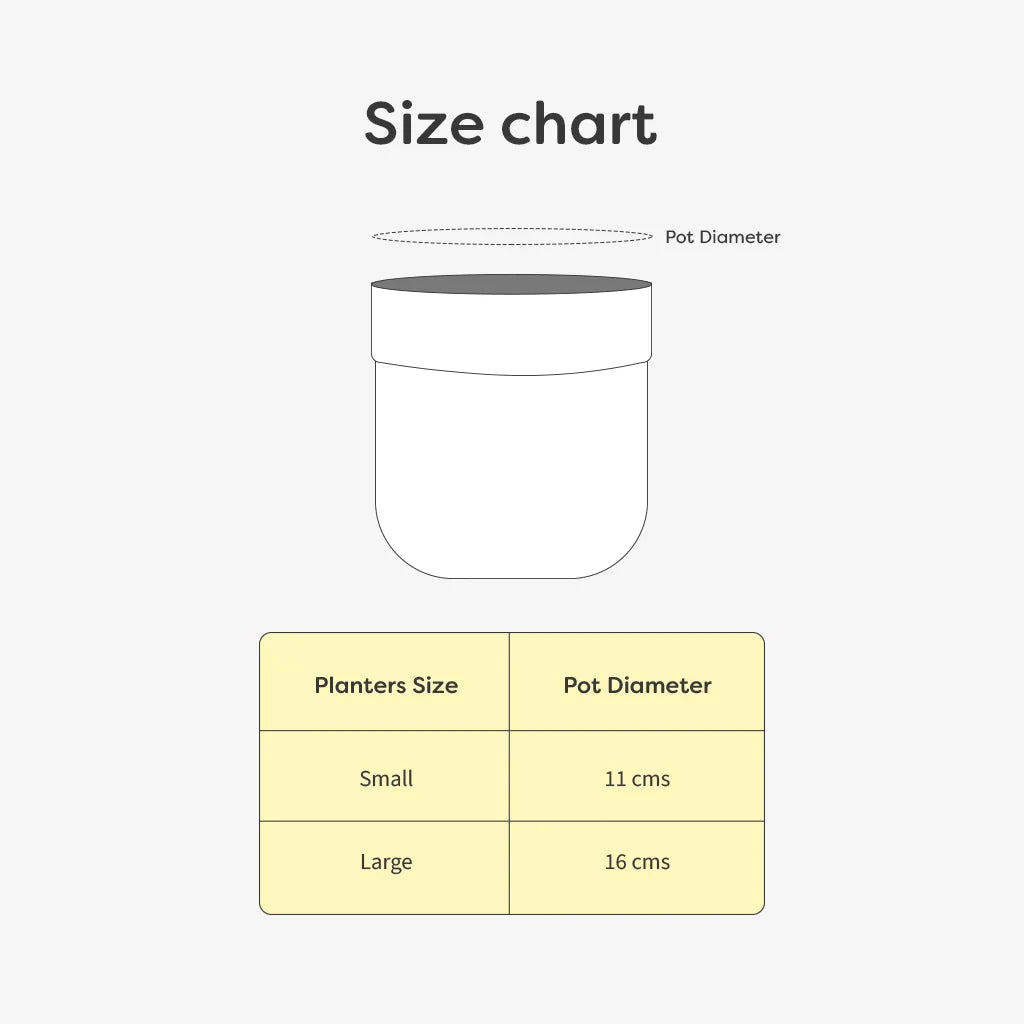The width and height of the screenshot is (1024, 1024).
Task: Click the divider between Small and Large
Action: click(512, 821)
